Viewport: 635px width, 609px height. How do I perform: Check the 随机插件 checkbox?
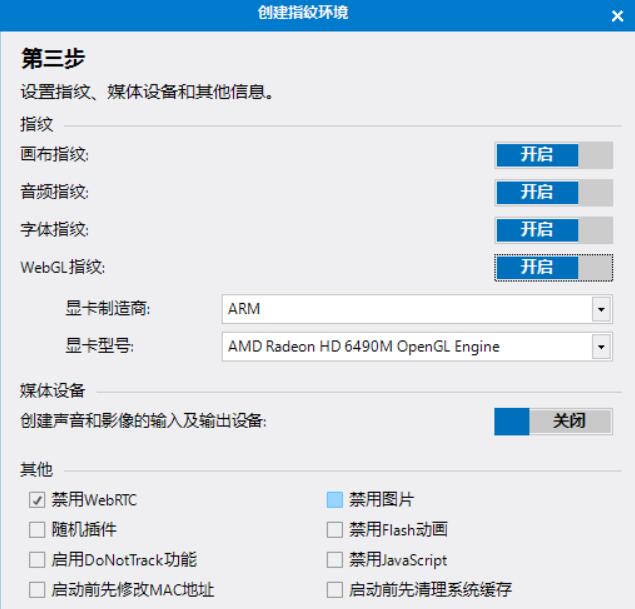pos(37,530)
